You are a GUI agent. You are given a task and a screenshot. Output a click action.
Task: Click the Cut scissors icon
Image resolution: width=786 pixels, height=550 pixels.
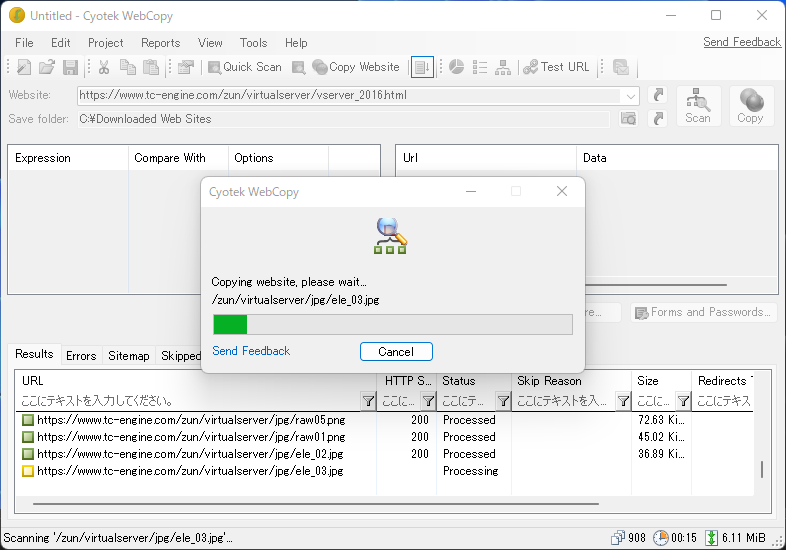104,67
